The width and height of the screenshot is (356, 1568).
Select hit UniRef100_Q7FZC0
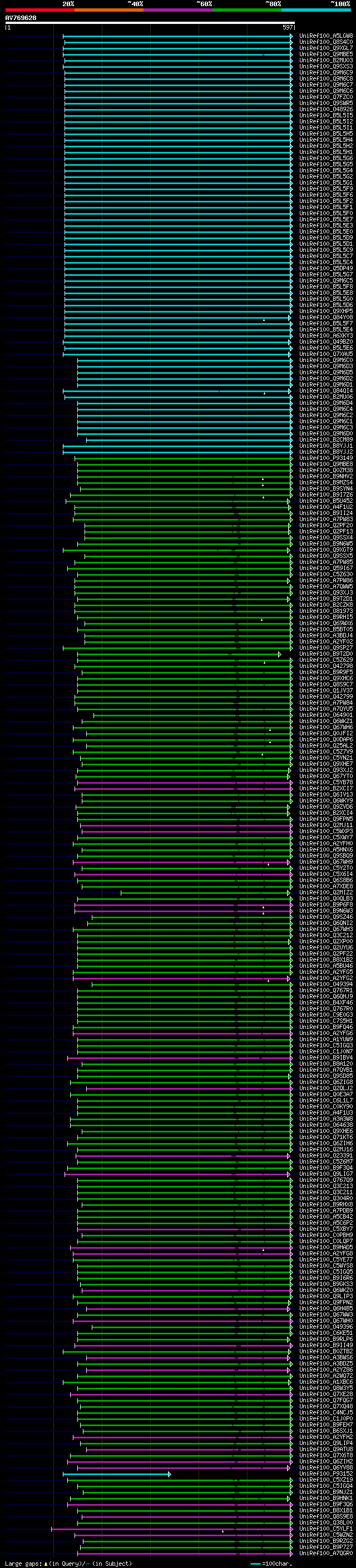click(326, 97)
